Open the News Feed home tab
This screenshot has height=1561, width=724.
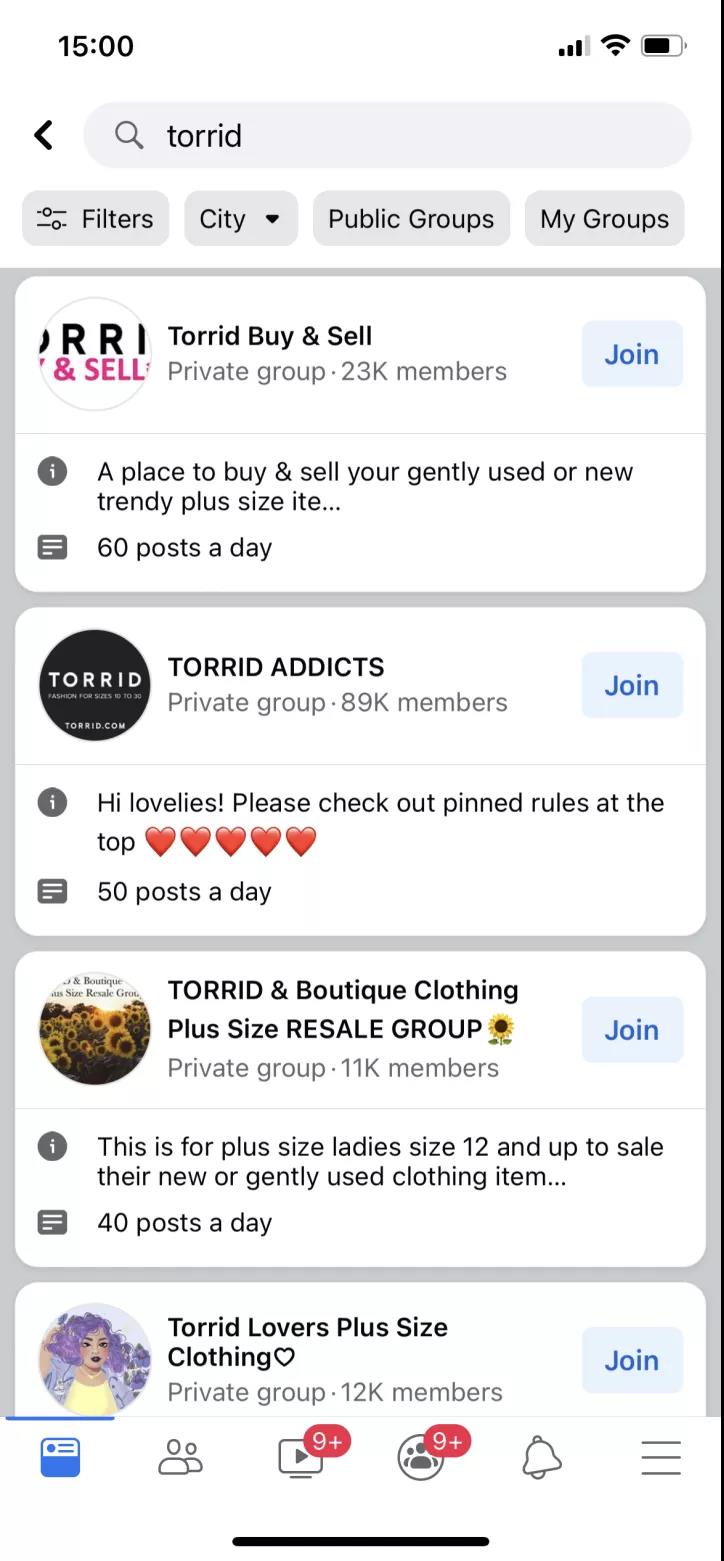click(x=60, y=1457)
